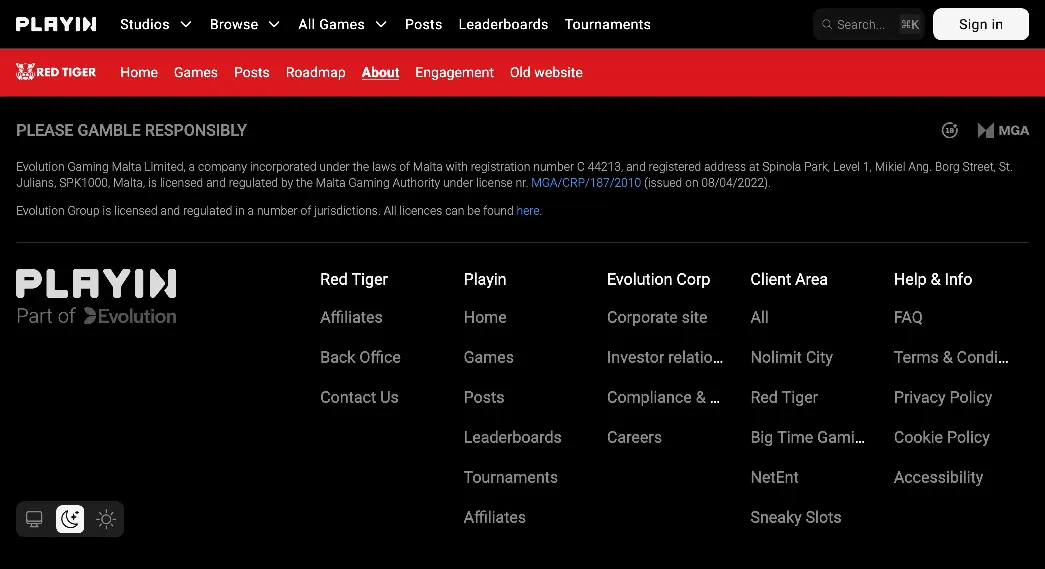The image size is (1045, 569).
Task: Click the 18+ age restriction icon
Action: tap(950, 131)
